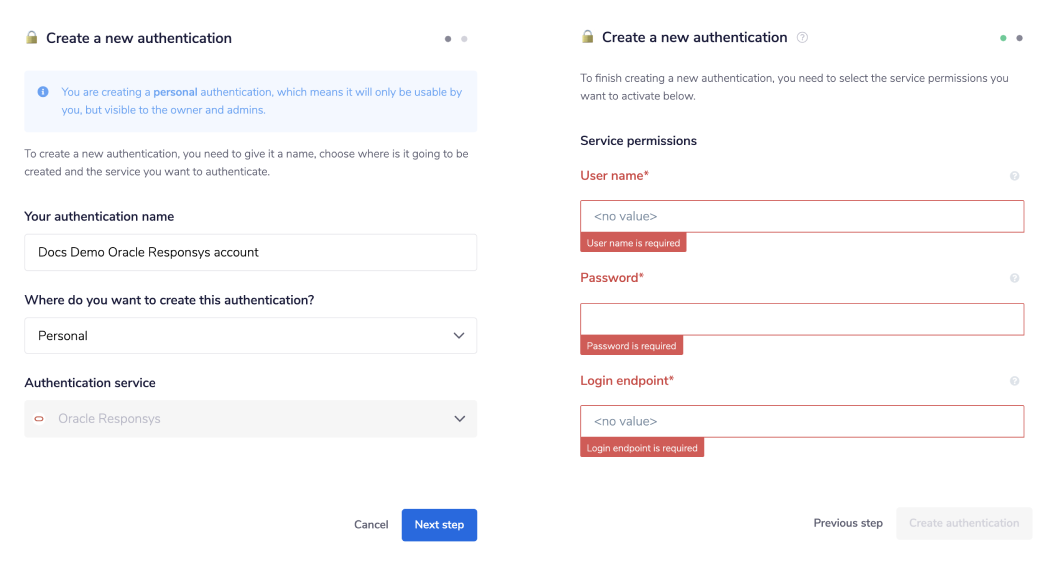Open the help tooltip for Password field
1056x565 pixels.
click(1014, 278)
